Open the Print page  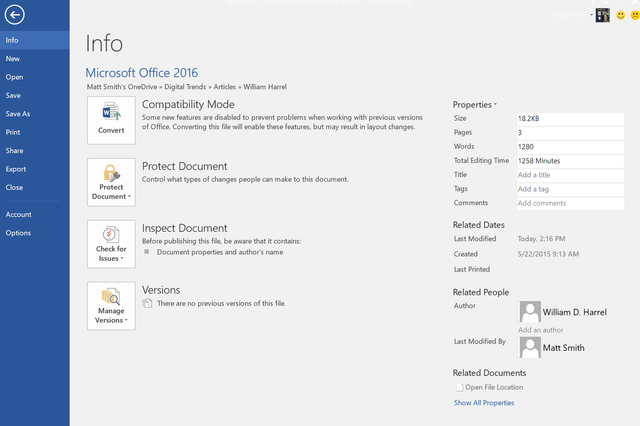tap(35, 132)
